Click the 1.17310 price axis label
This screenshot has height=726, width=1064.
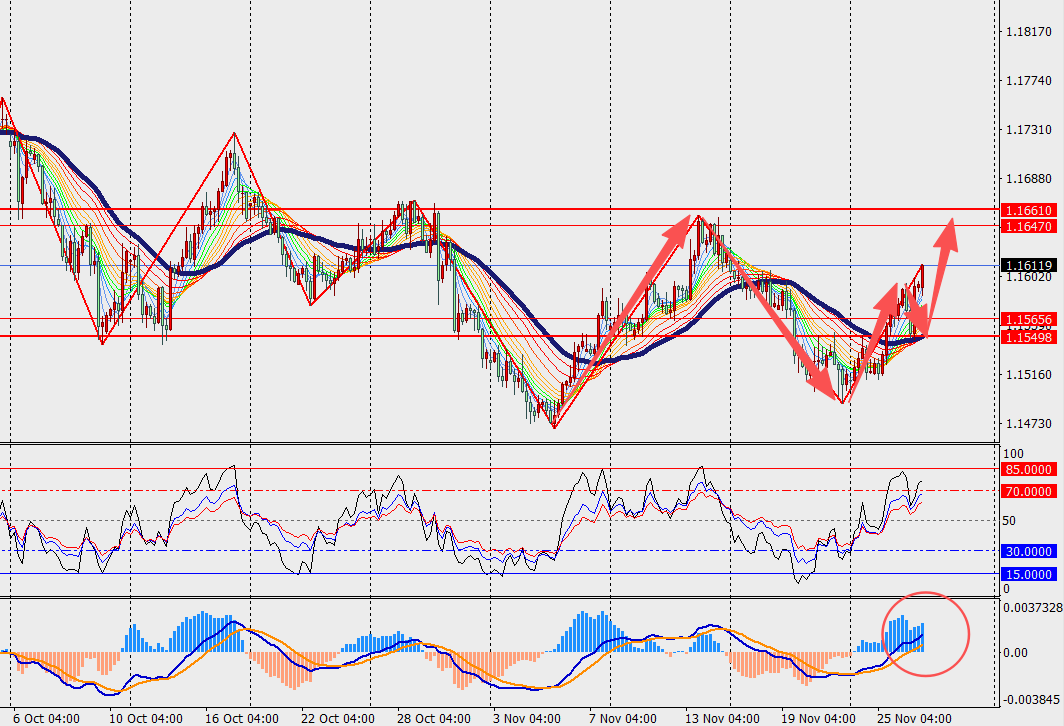click(1029, 130)
